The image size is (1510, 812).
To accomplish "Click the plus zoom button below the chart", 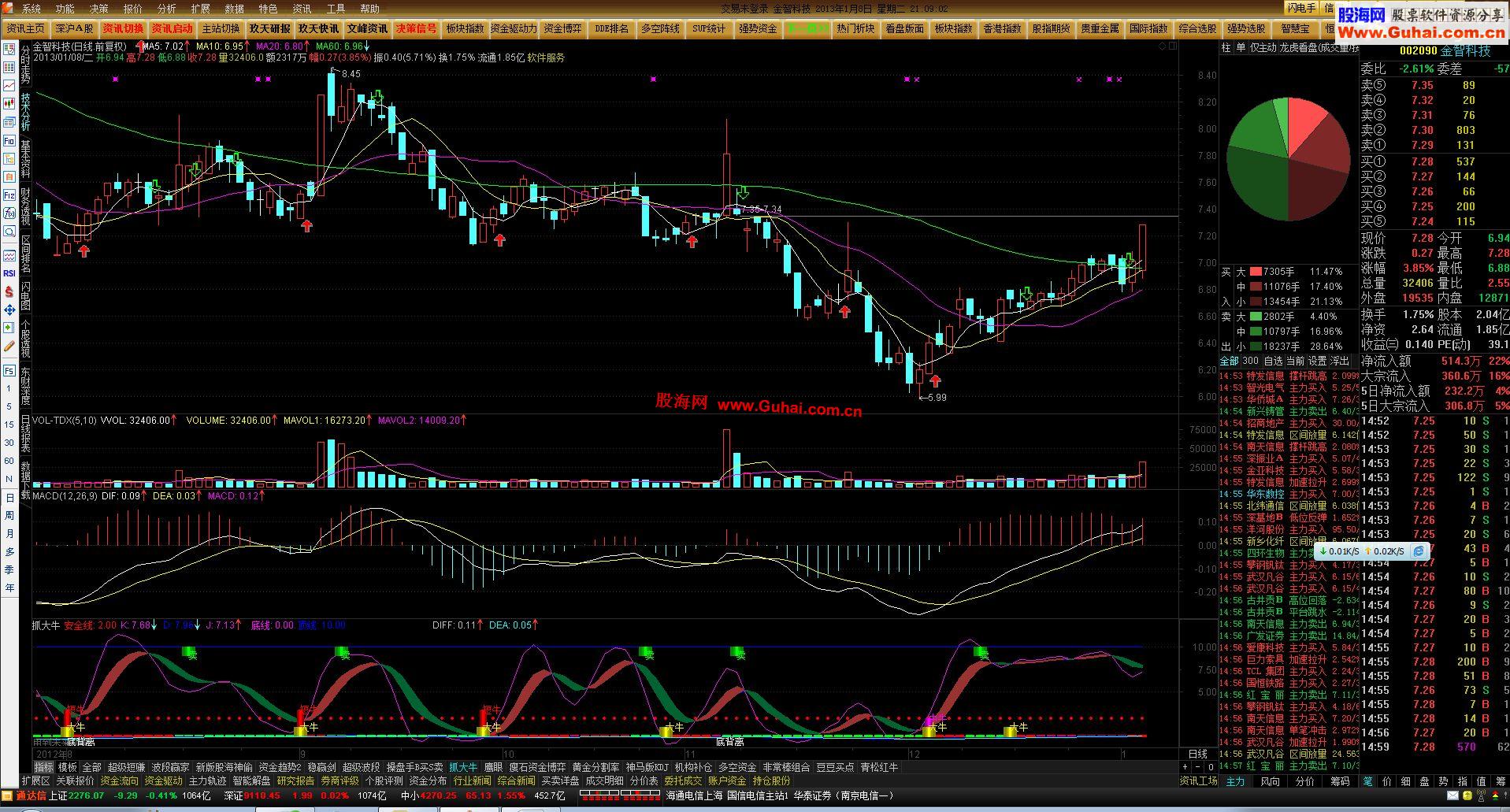I will coord(1185,767).
